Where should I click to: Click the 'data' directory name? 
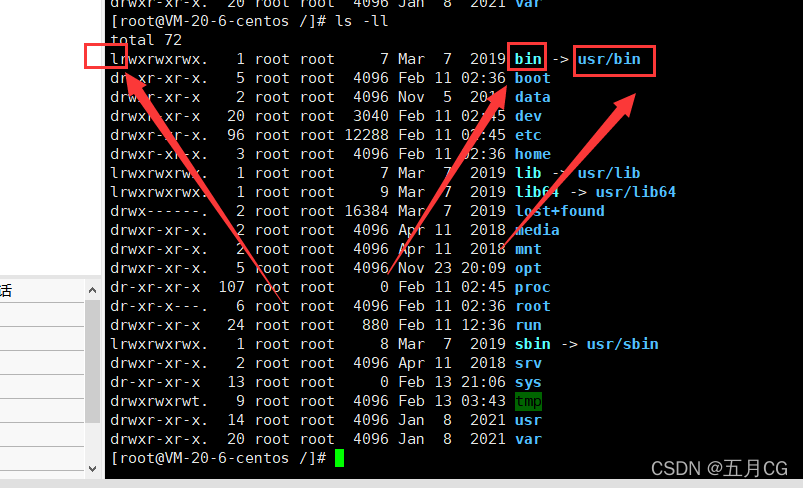[533, 97]
